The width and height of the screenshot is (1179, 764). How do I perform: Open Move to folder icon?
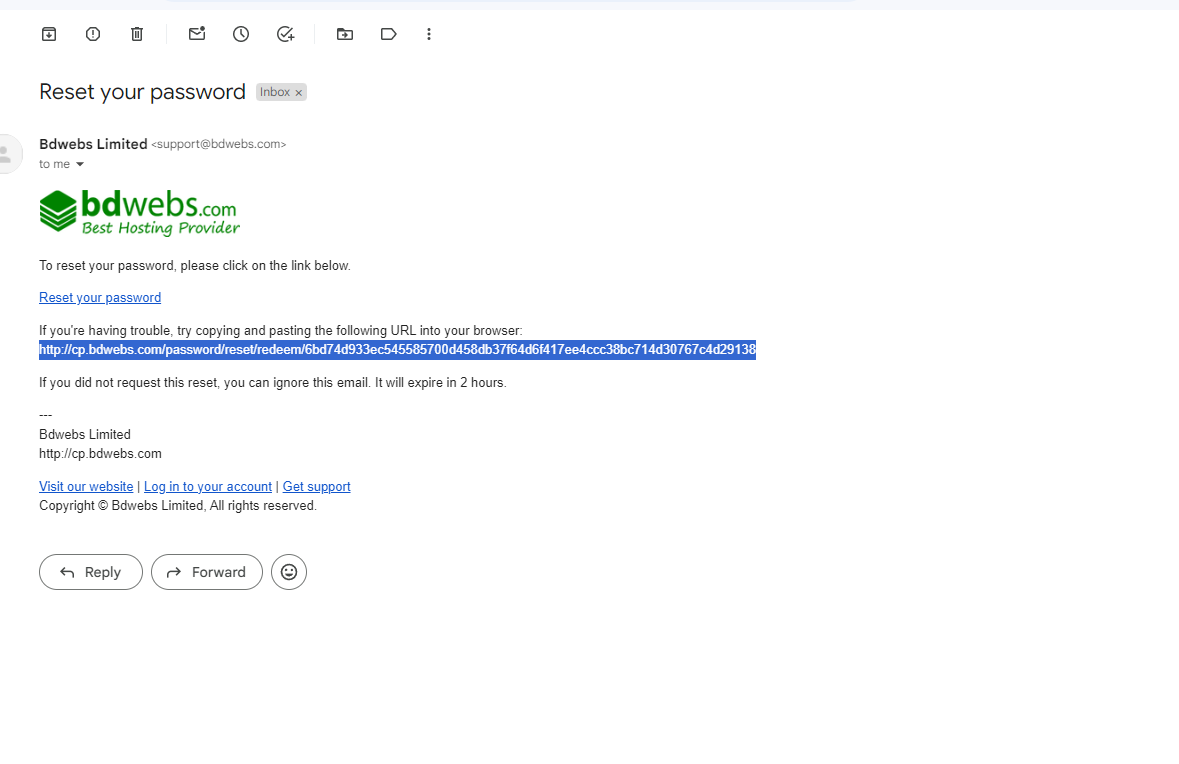point(344,34)
